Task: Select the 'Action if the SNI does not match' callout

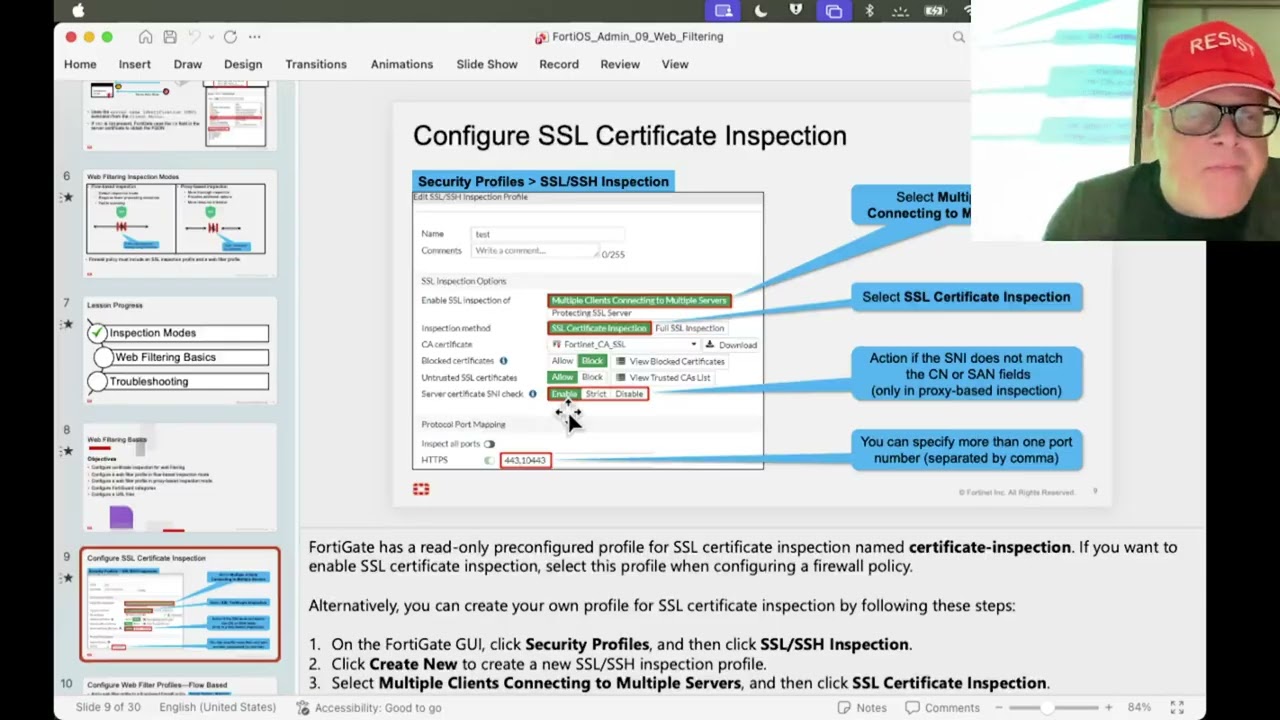Action: click(x=966, y=374)
